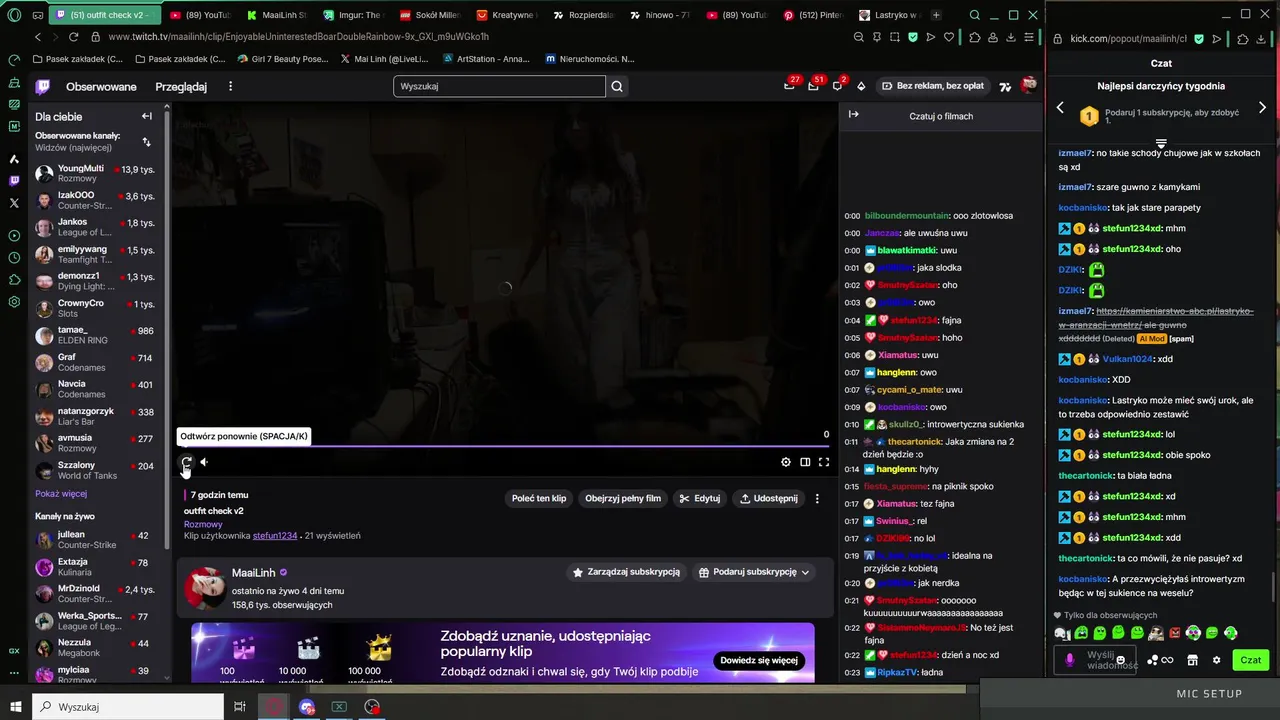Send message with green Czat button
The image size is (1280, 720).
point(1251,660)
